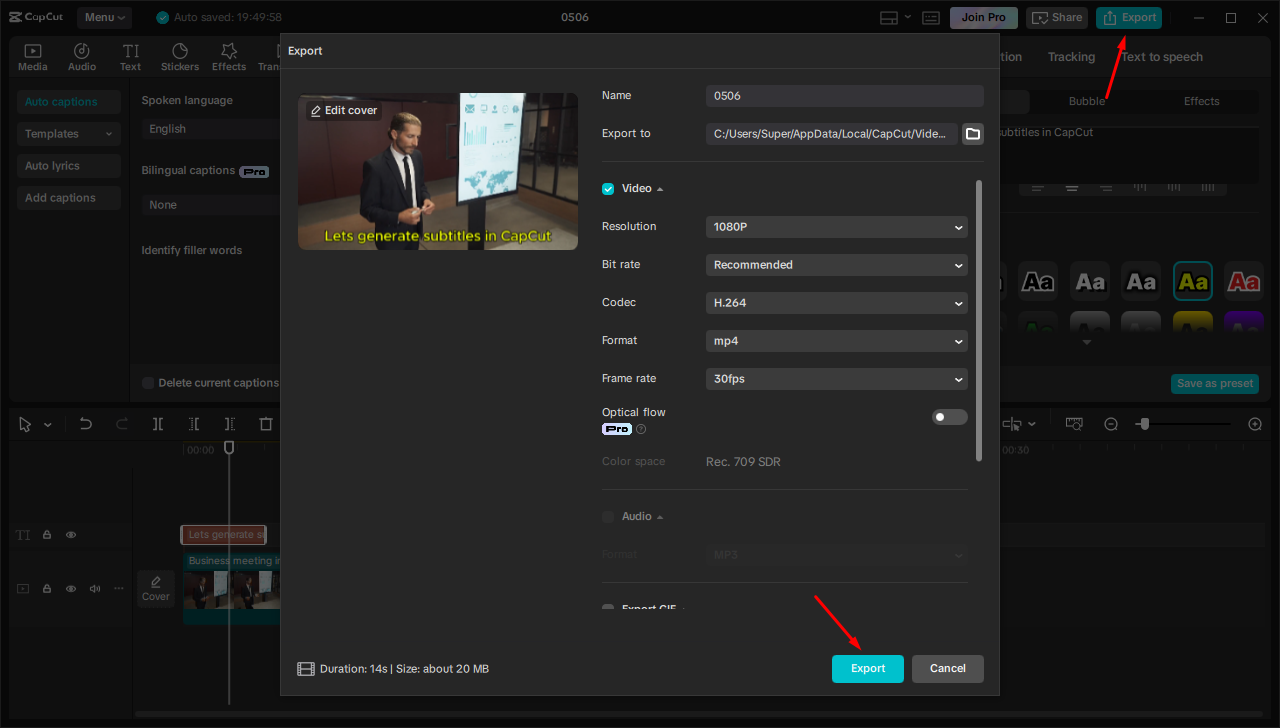Open the Frame rate dropdown
Viewport: 1280px width, 728px height.
point(836,379)
